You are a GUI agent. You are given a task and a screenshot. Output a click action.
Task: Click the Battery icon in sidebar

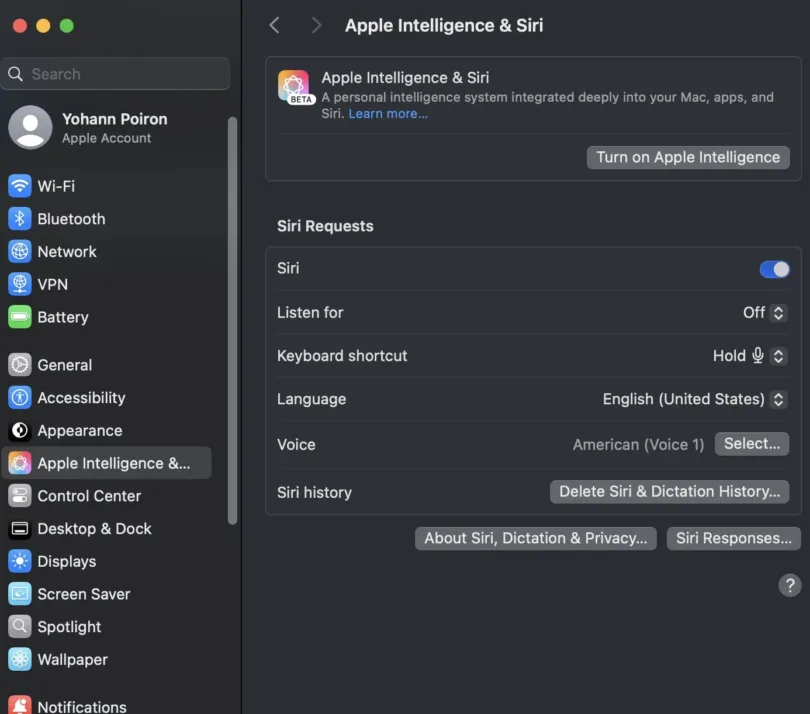[x=20, y=317]
